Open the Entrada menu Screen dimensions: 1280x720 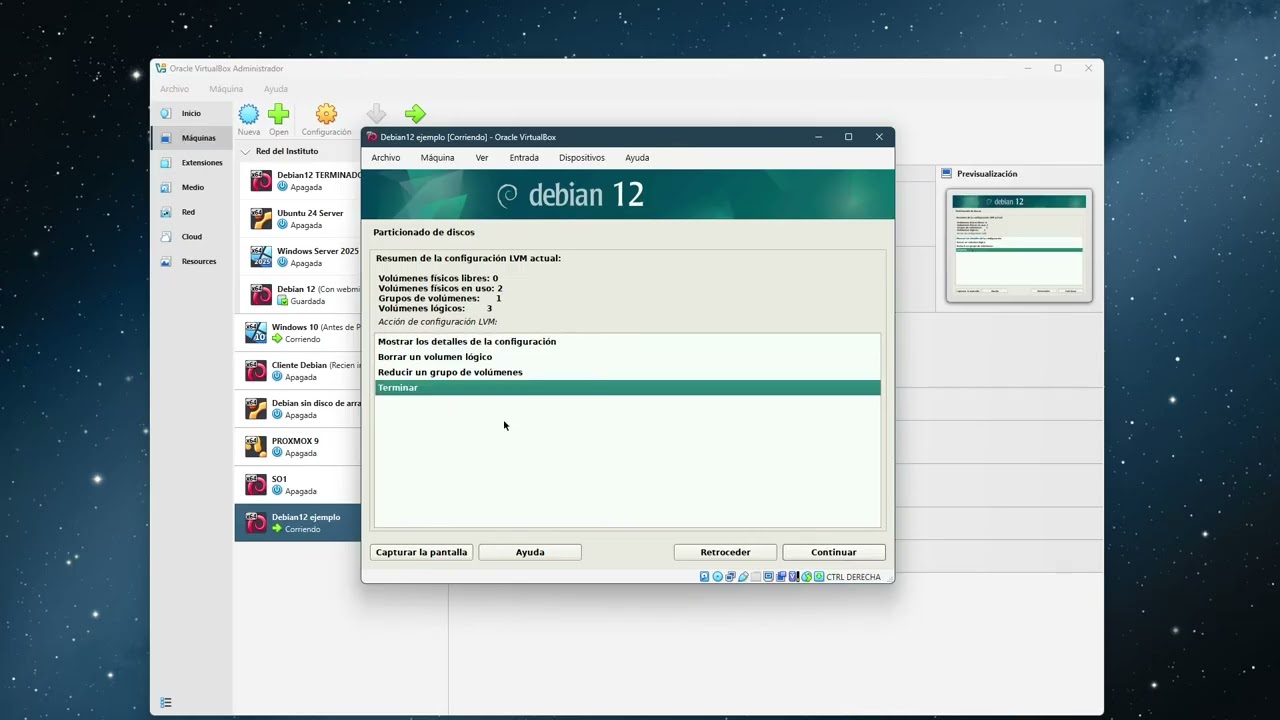(524, 158)
